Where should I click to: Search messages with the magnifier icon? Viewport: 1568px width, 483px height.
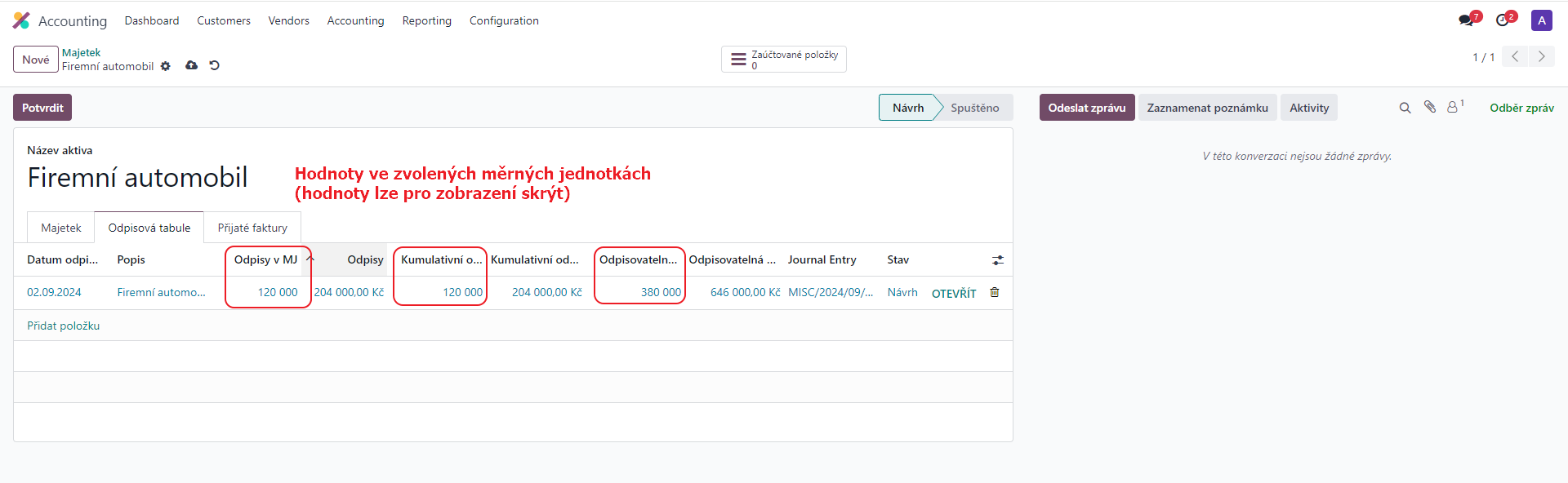(1405, 108)
